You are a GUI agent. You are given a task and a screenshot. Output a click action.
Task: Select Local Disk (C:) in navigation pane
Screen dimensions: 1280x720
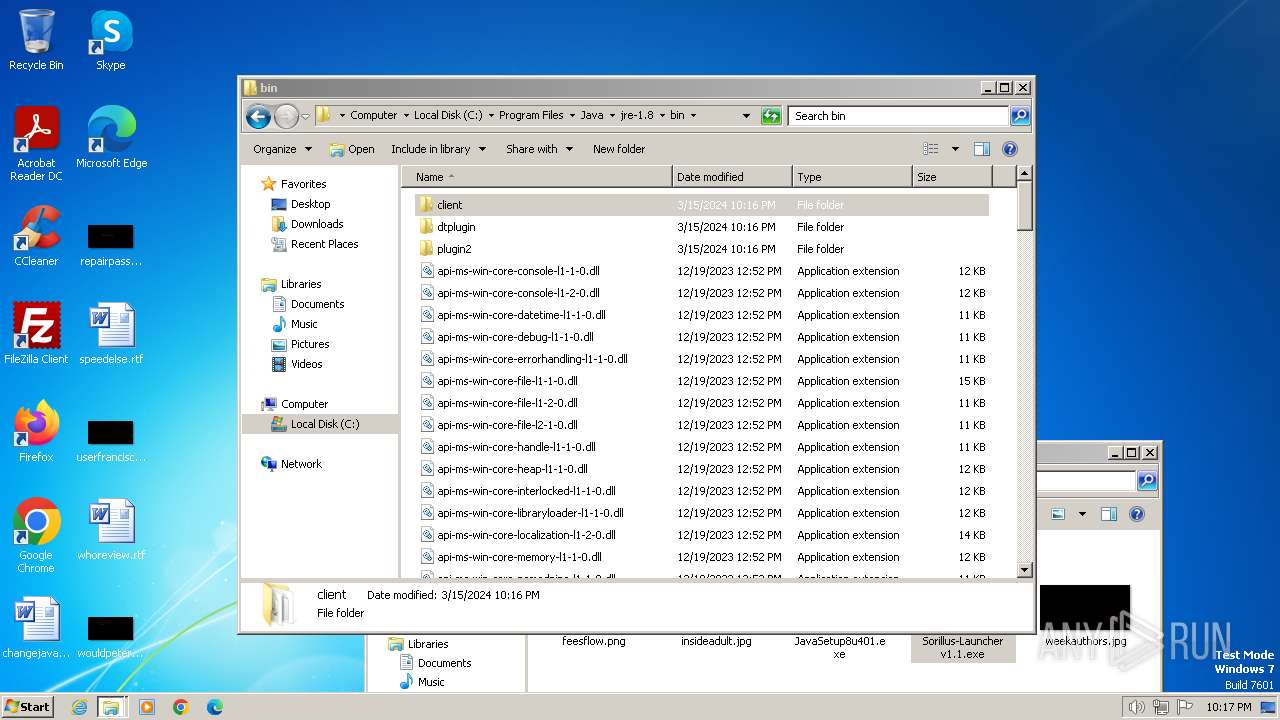[x=320, y=424]
